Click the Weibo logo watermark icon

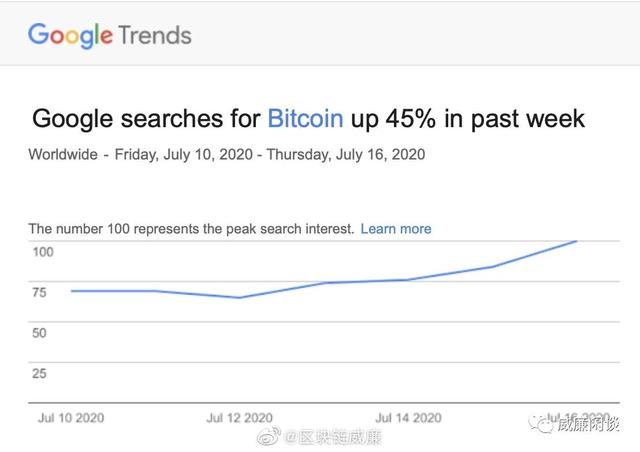[x=268, y=436]
